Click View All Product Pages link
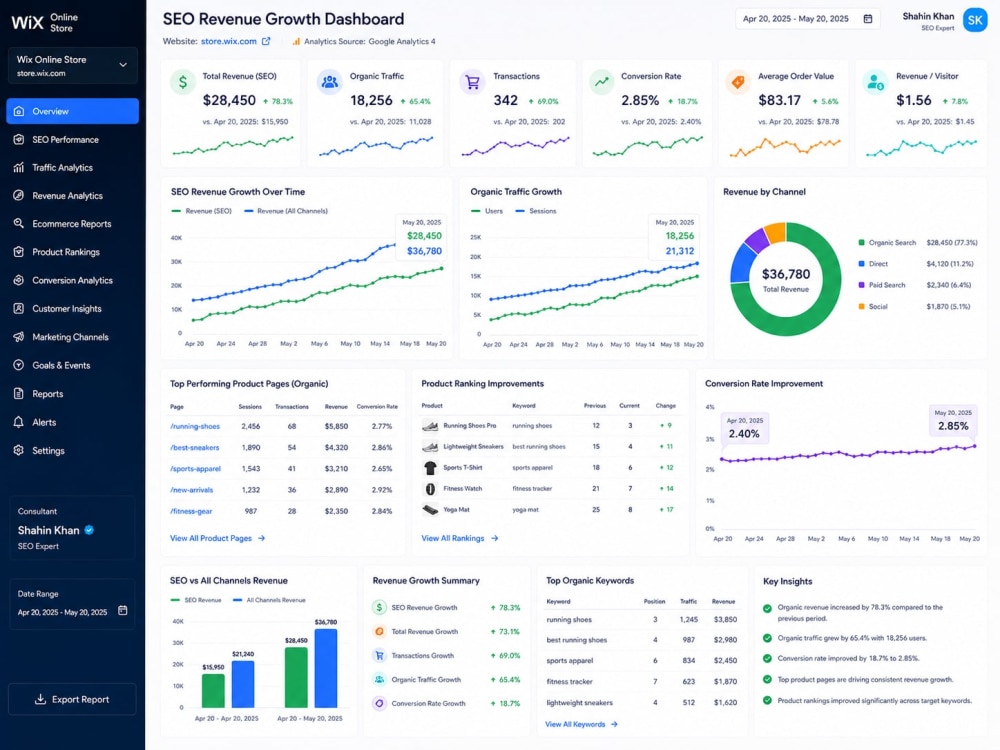Image resolution: width=1000 pixels, height=750 pixels. pyautogui.click(x=217, y=538)
